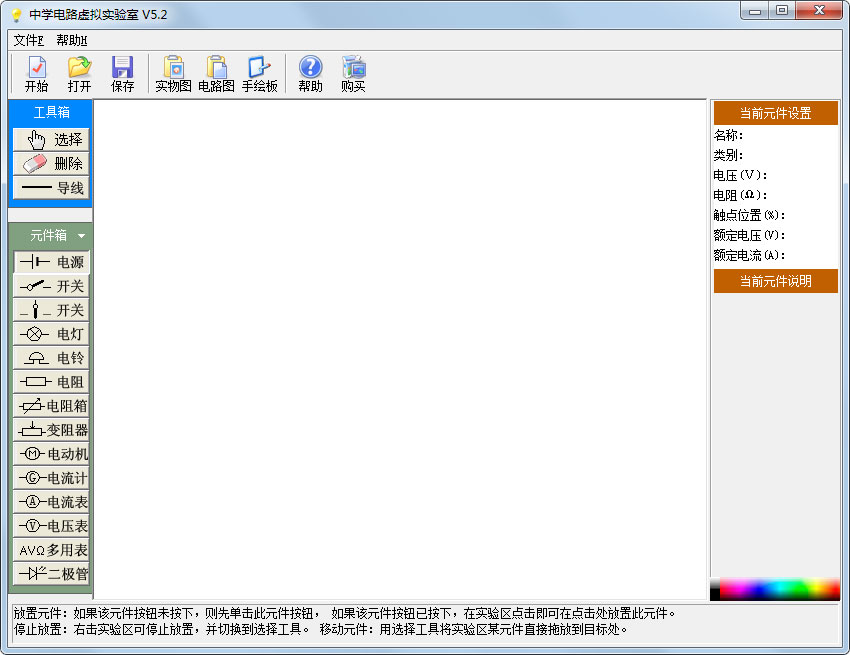Select the 电动机 motor component
This screenshot has height=655, width=850.
pyautogui.click(x=51, y=454)
